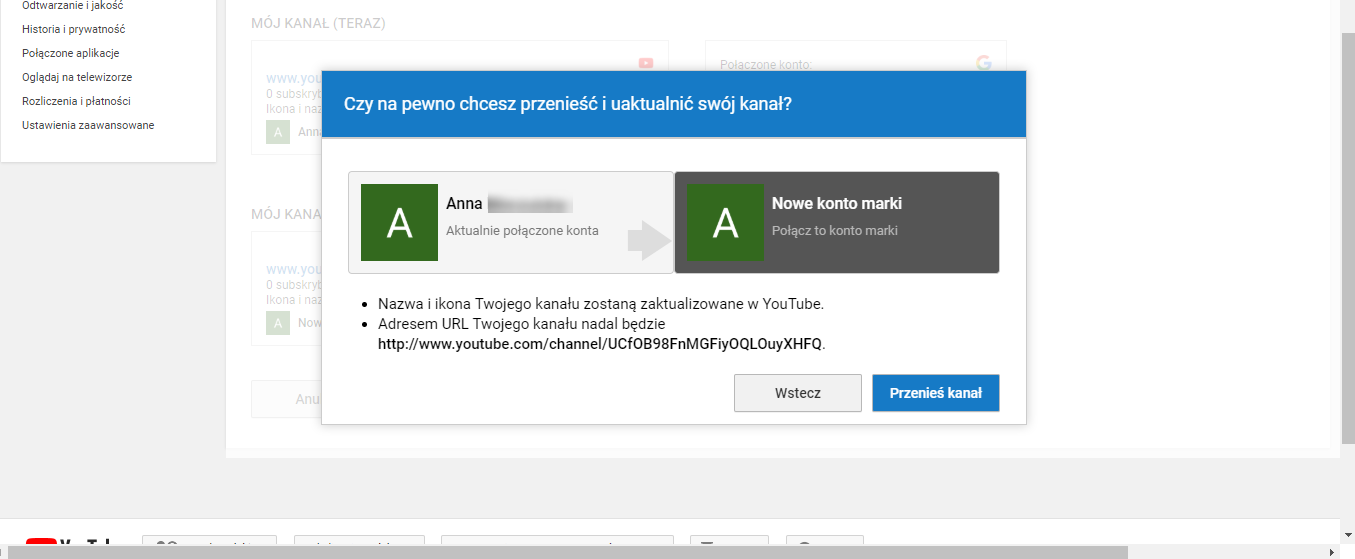Click the dimmed YouTube icon on channel card
This screenshot has height=559, width=1355.
point(646,63)
